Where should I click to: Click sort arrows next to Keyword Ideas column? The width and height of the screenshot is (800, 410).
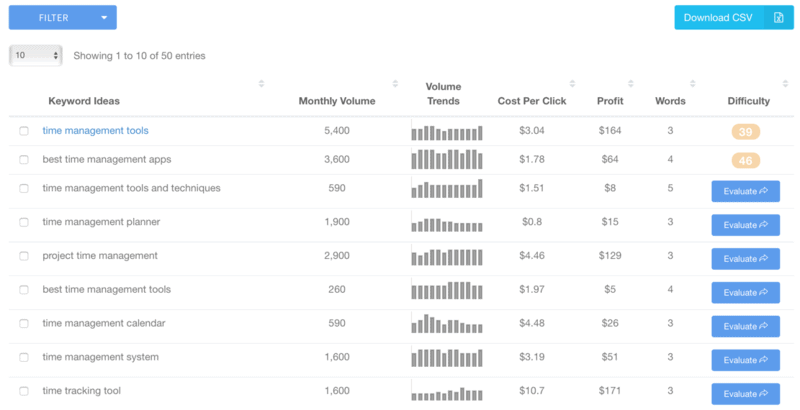point(261,84)
